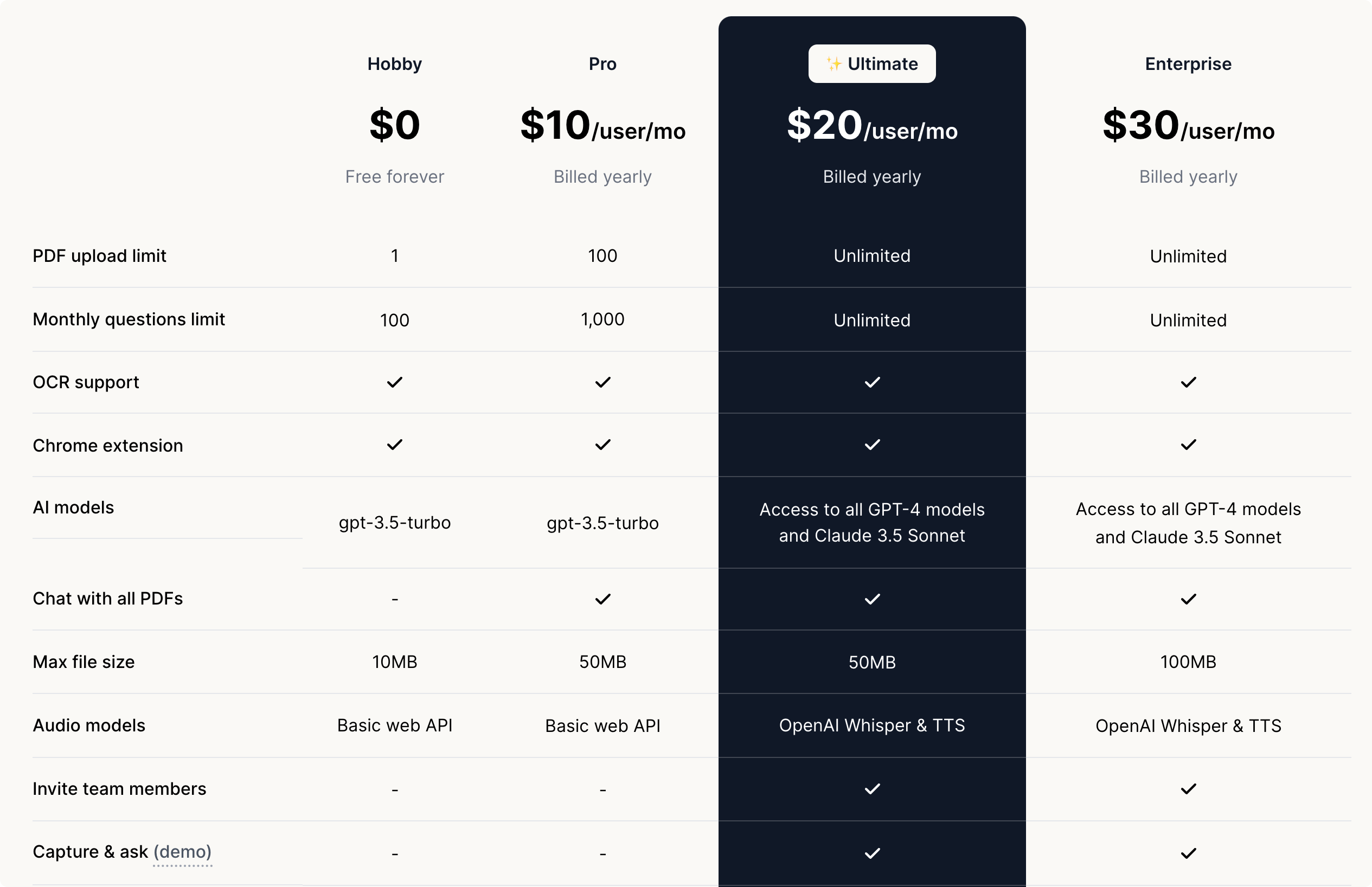The image size is (1372, 887).
Task: Click Hobby's OCR support checkmark
Action: pos(395,382)
